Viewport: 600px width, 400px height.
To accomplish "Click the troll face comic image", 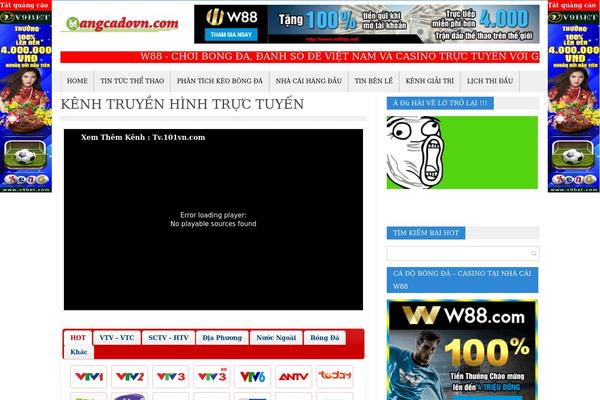I will pyautogui.click(x=462, y=152).
